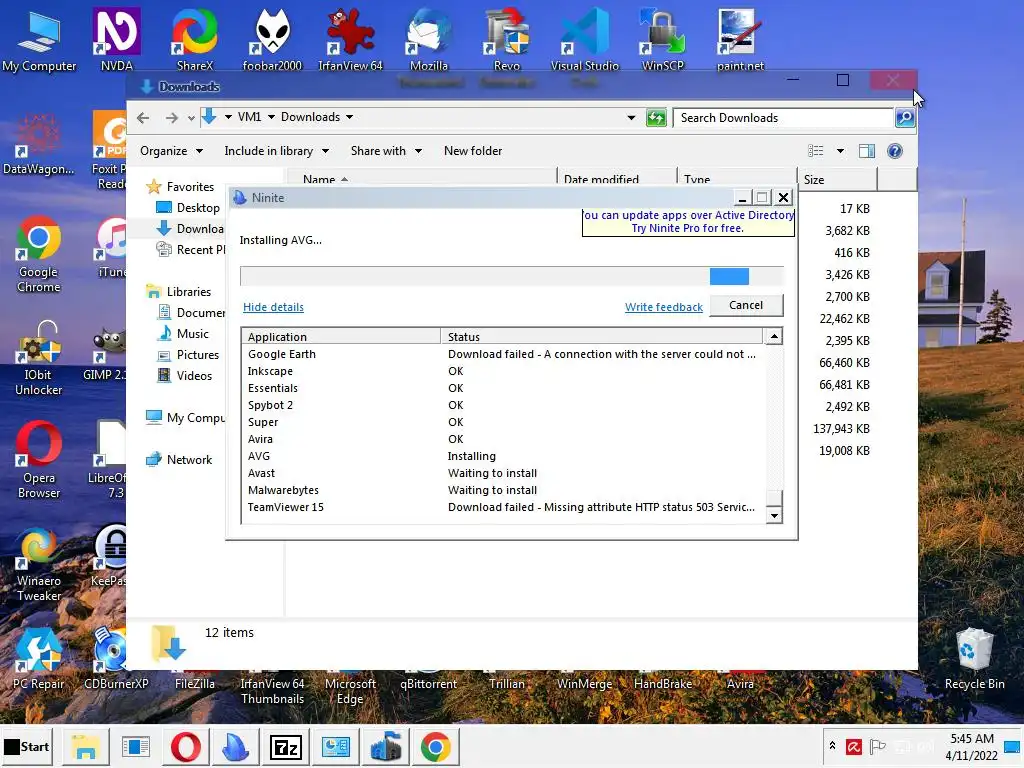Screen dimensions: 1024x768
Task: Open the Share with dropdown
Action: pos(386,151)
